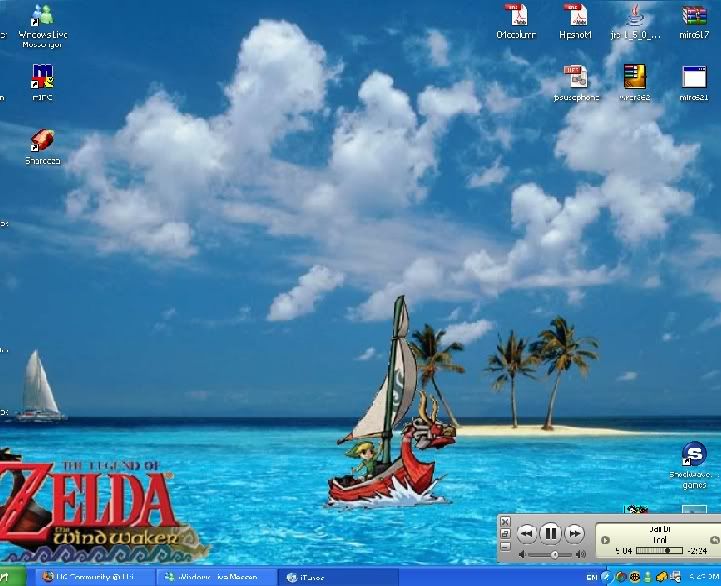The image size is (721, 586).
Task: Click the EN language indicator in taskbar
Action: pos(592,577)
